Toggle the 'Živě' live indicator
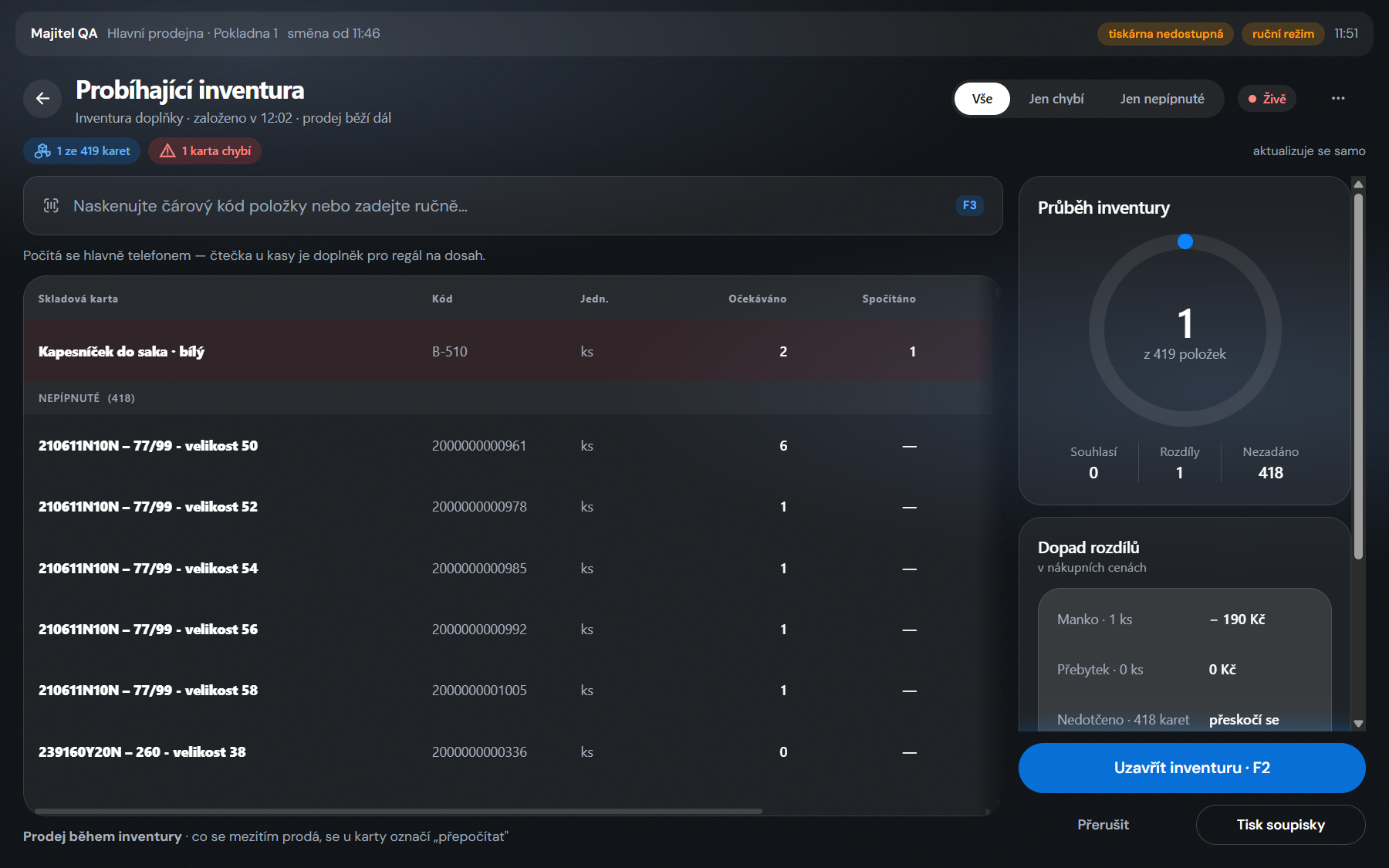This screenshot has width=1389, height=868. coord(1267,99)
